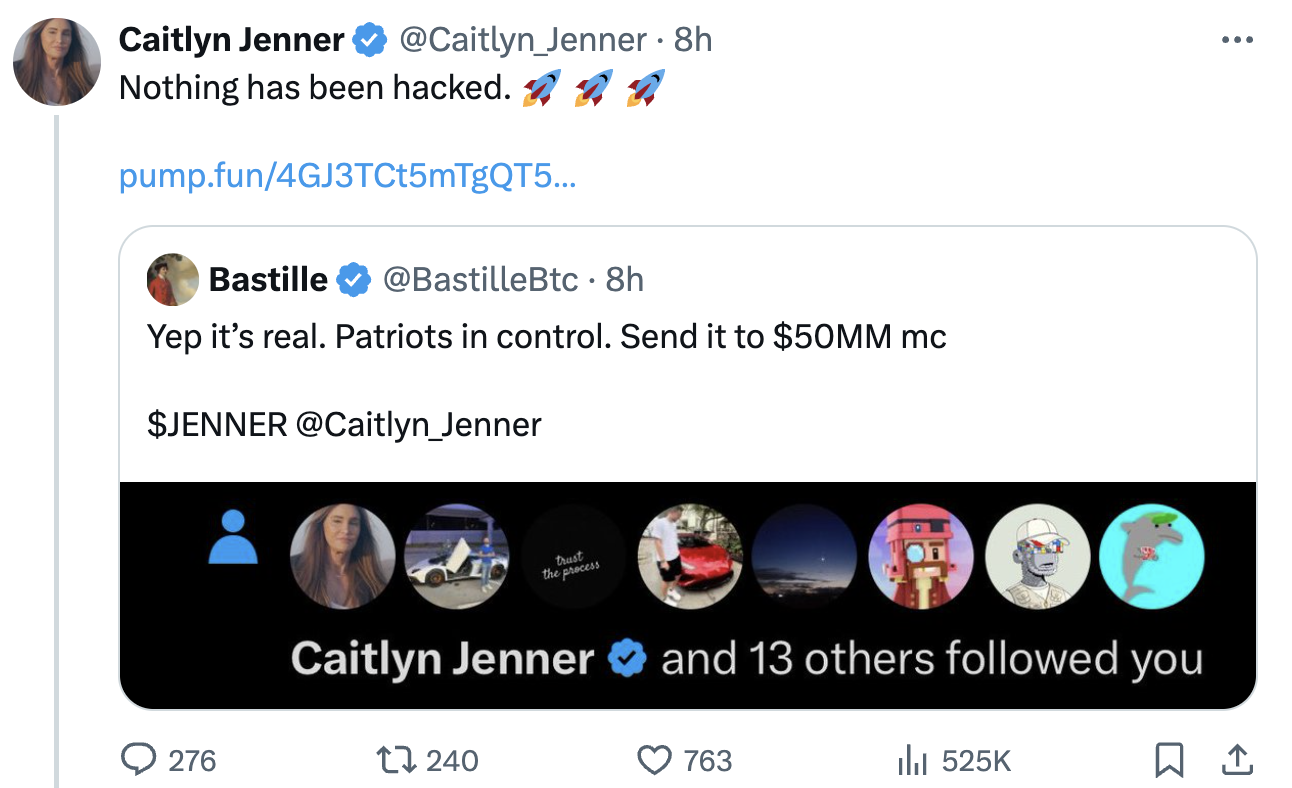The width and height of the screenshot is (1292, 788).
Task: Open the view count analytics icon
Action: (x=908, y=761)
